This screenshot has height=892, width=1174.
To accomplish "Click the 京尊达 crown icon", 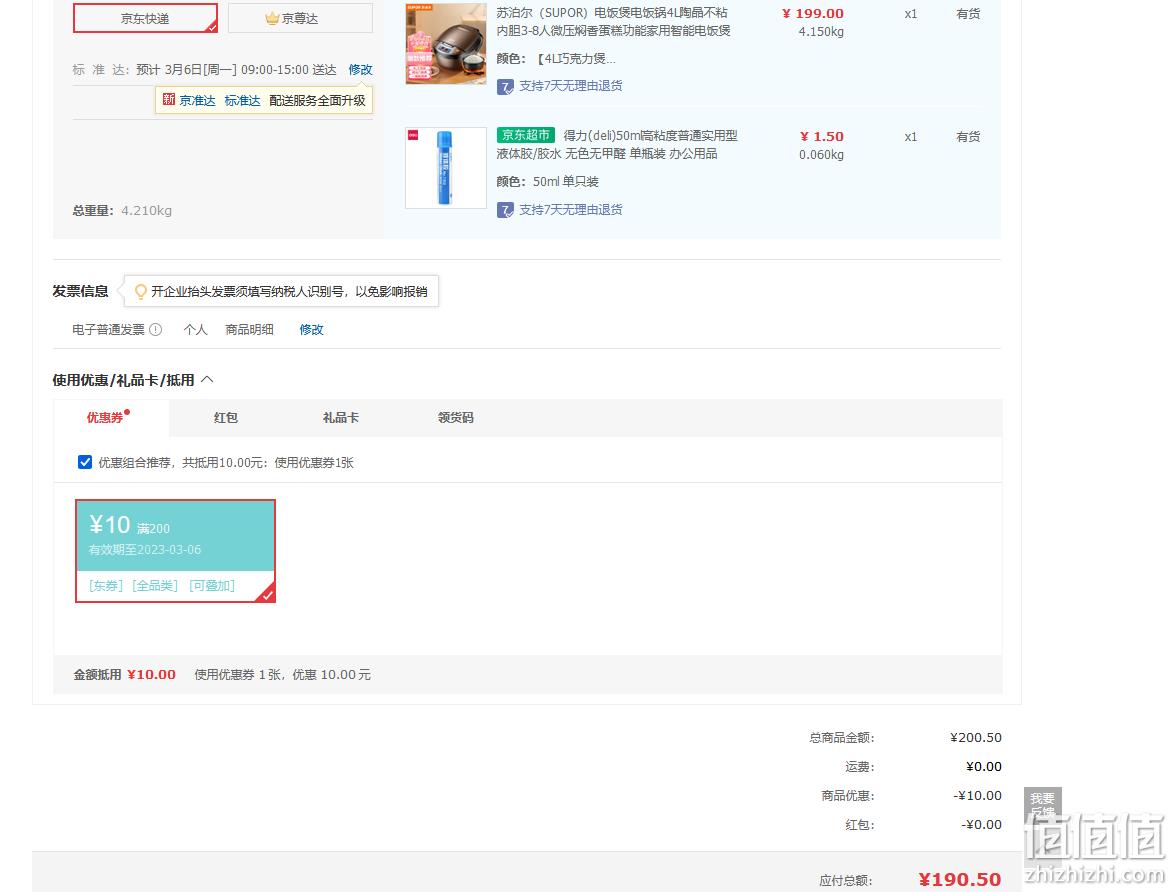I will tap(272, 18).
